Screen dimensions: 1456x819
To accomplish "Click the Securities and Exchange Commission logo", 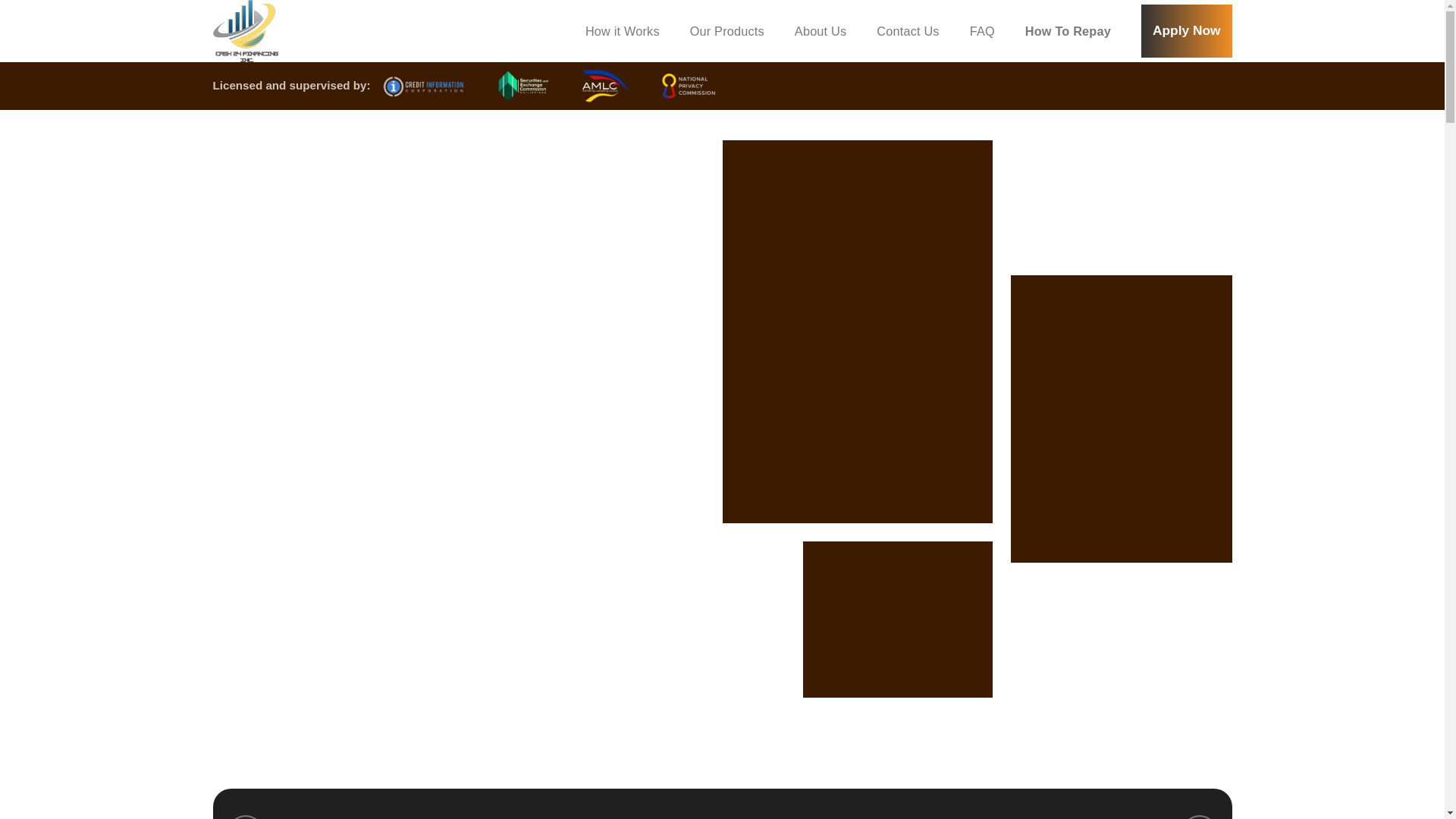I will click(x=522, y=86).
